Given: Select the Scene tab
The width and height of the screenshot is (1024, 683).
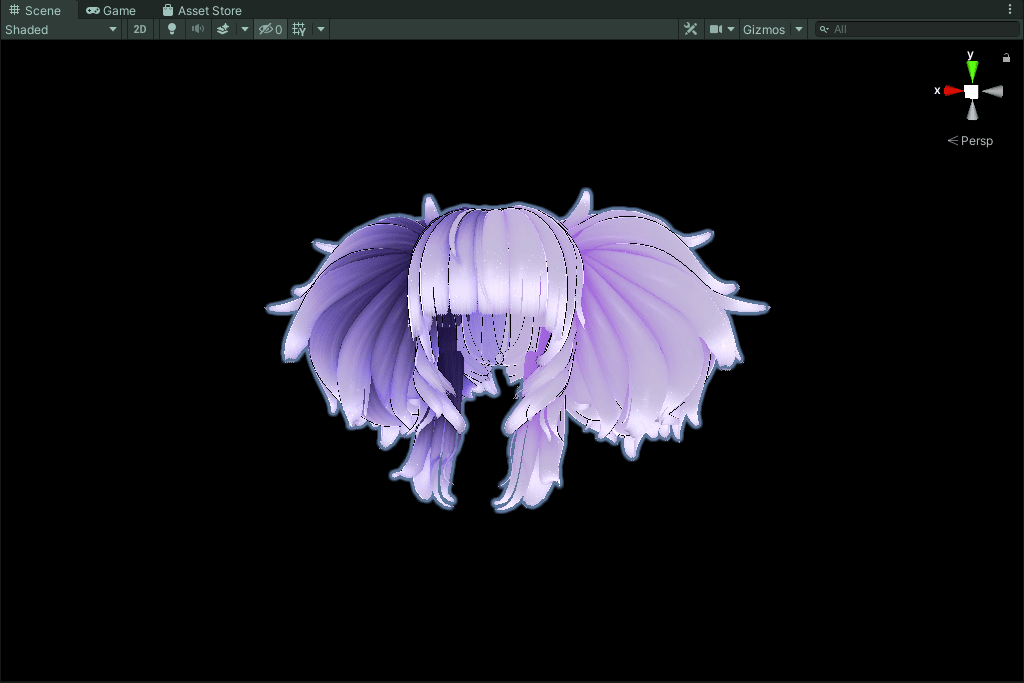Looking at the screenshot, I should [35, 10].
